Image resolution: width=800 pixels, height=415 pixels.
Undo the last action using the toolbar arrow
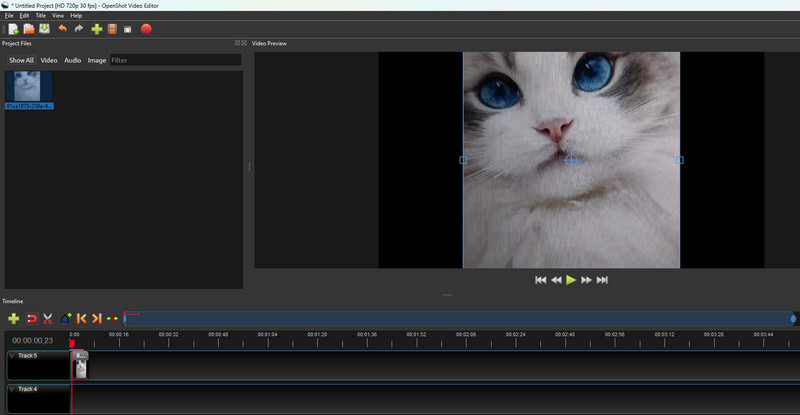tap(63, 29)
